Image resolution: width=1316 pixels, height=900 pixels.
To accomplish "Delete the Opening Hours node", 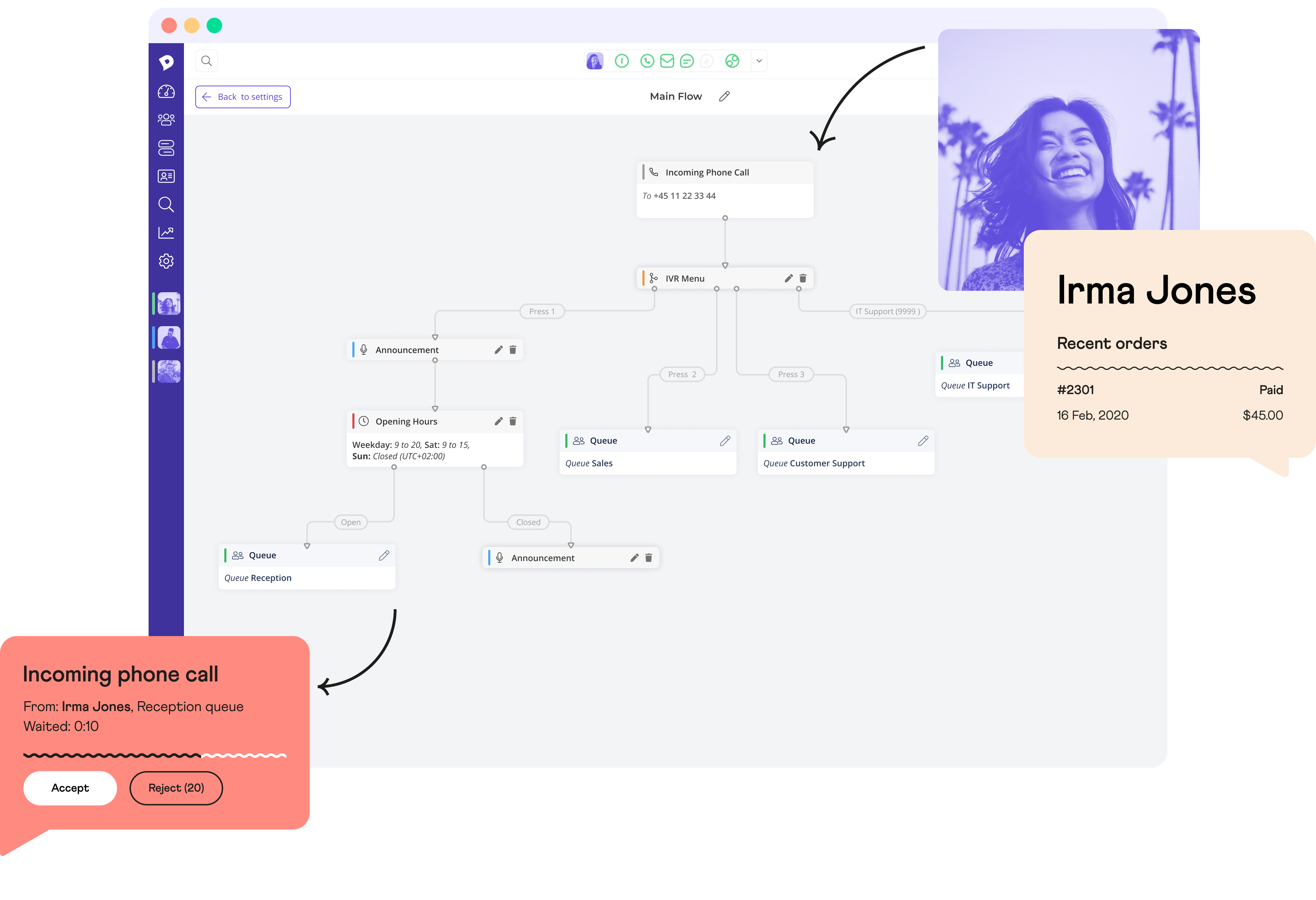I will pos(513,421).
